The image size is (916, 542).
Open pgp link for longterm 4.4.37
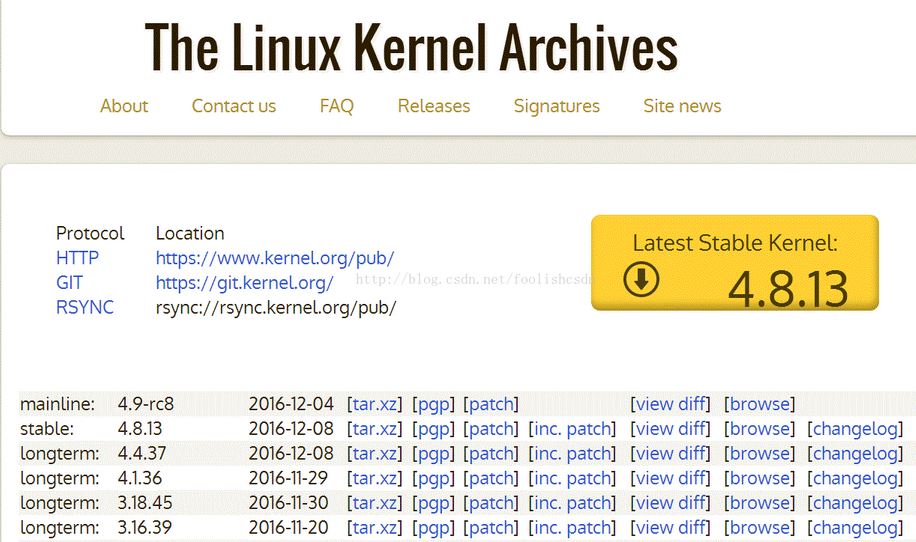tap(433, 453)
